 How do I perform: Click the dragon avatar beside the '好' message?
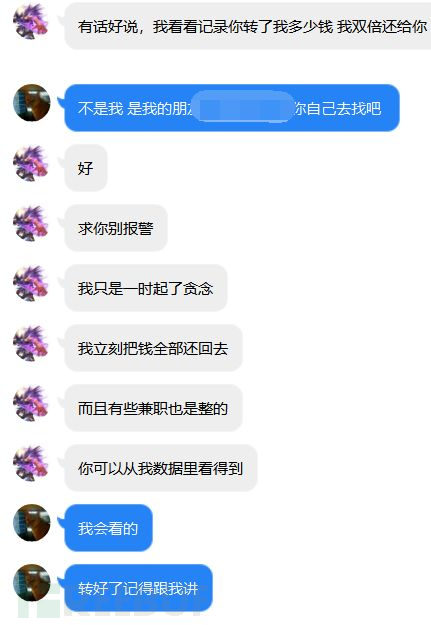(31, 163)
